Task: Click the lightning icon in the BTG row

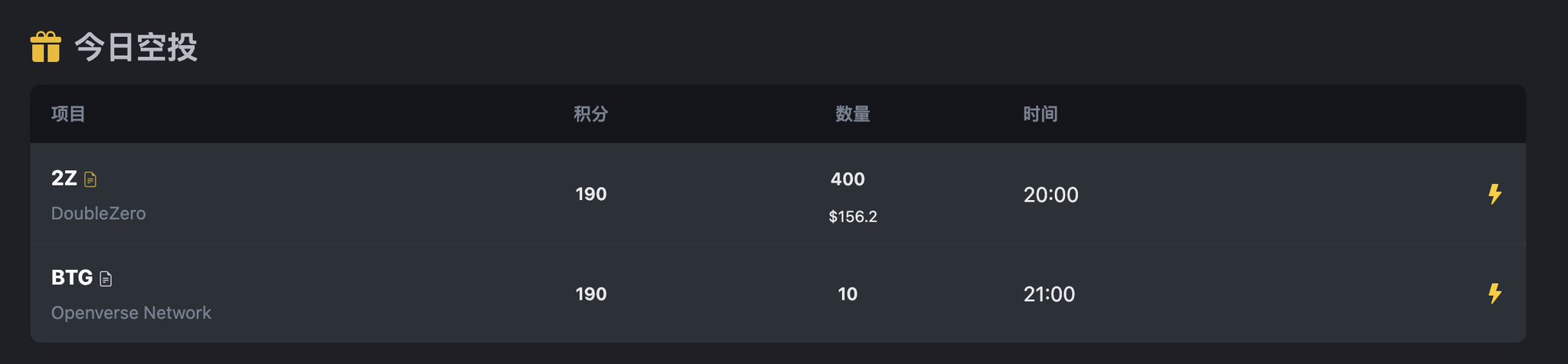Action: (1494, 293)
